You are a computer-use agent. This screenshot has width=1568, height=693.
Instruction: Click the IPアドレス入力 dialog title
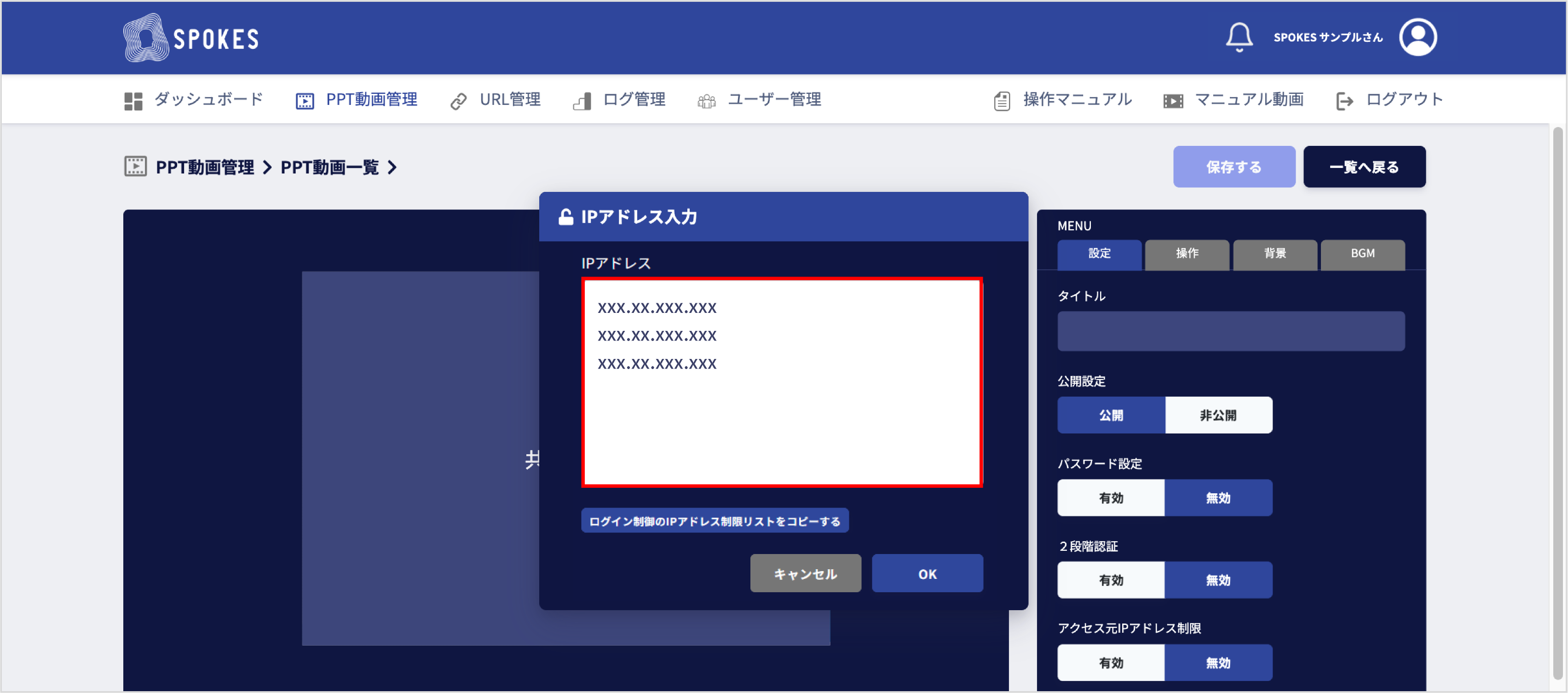tap(639, 217)
